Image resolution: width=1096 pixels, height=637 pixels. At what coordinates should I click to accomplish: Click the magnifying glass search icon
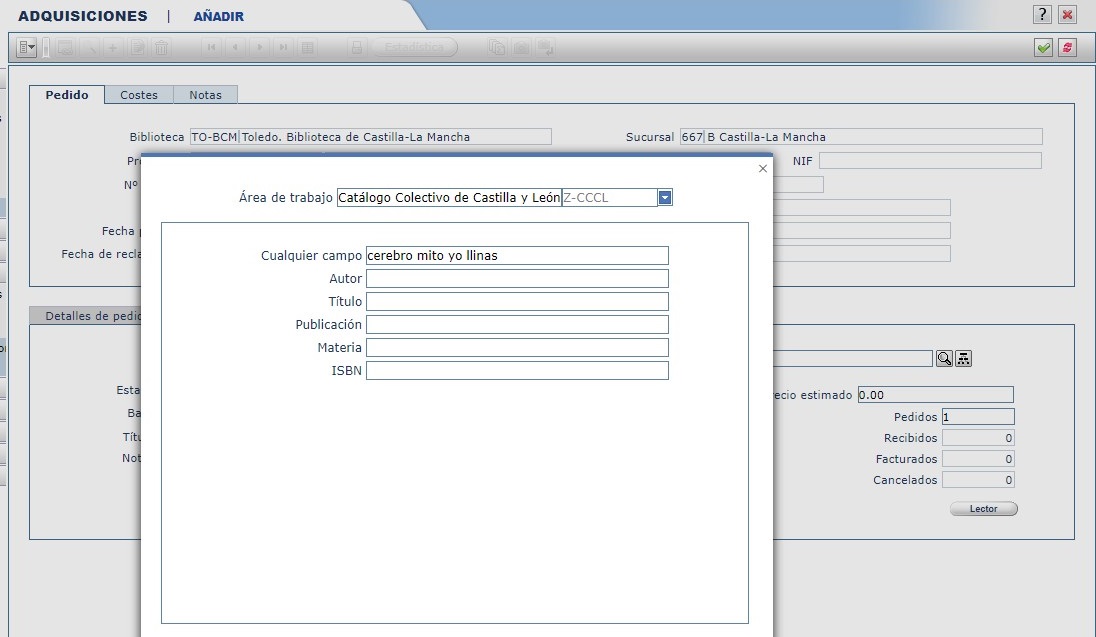click(944, 359)
